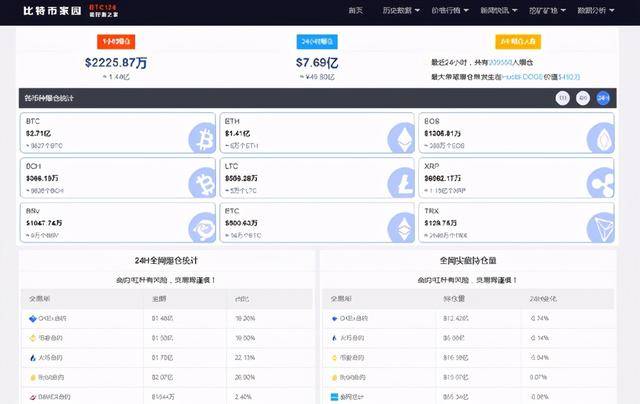
Task: Click OKEx icon in 全网实盘持仓量 table
Action: coord(334,318)
